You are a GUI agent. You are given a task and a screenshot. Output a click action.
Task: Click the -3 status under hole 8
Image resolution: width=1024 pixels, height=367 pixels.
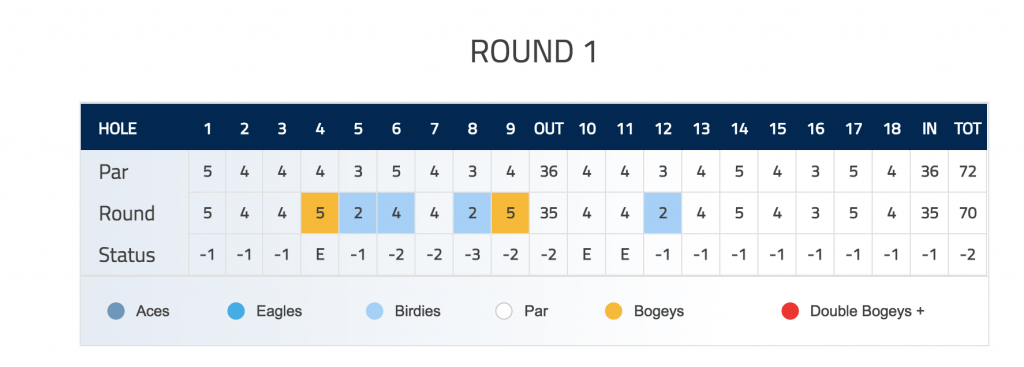click(472, 255)
